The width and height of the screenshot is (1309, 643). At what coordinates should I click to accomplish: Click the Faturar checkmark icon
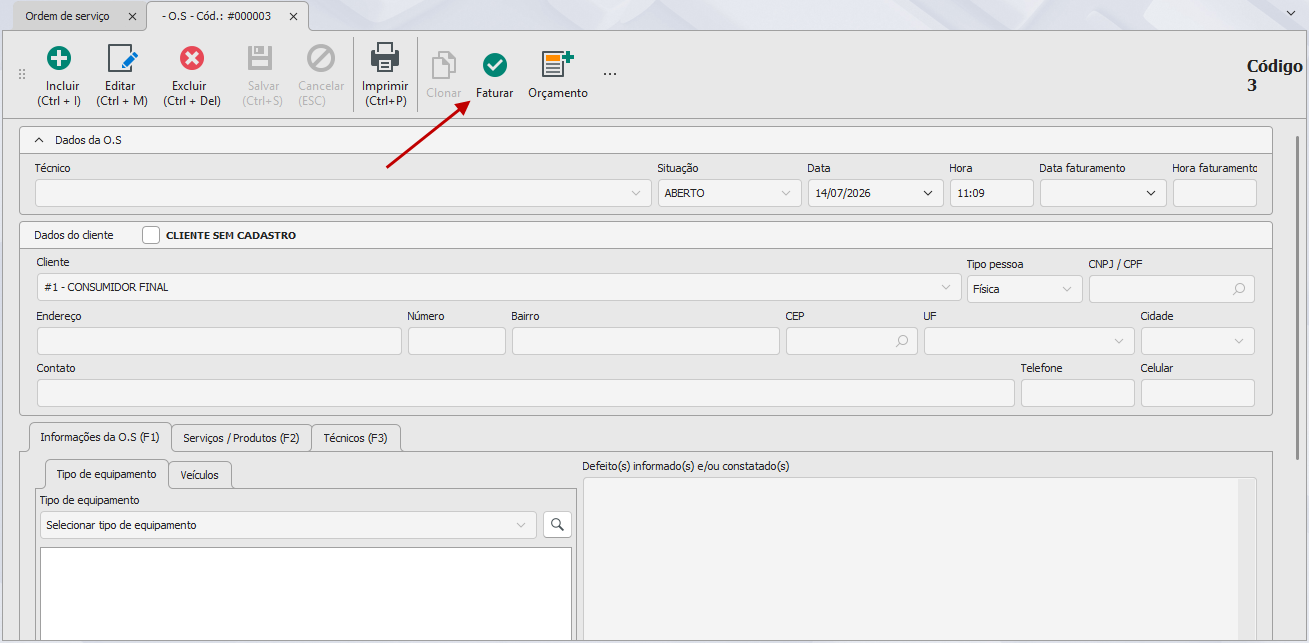[494, 65]
